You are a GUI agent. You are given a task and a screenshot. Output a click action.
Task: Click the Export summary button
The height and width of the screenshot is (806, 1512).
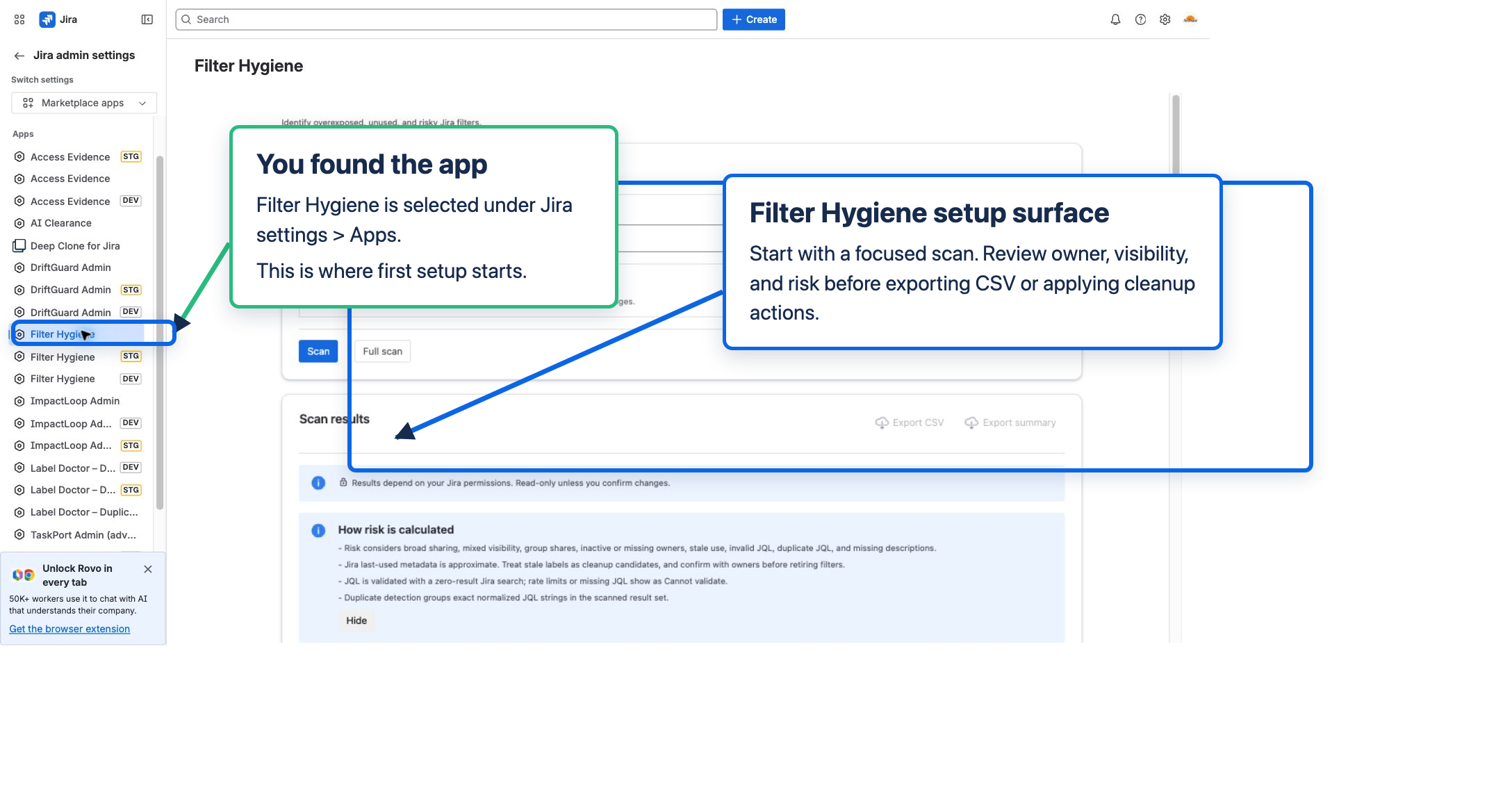pyautogui.click(x=1010, y=422)
